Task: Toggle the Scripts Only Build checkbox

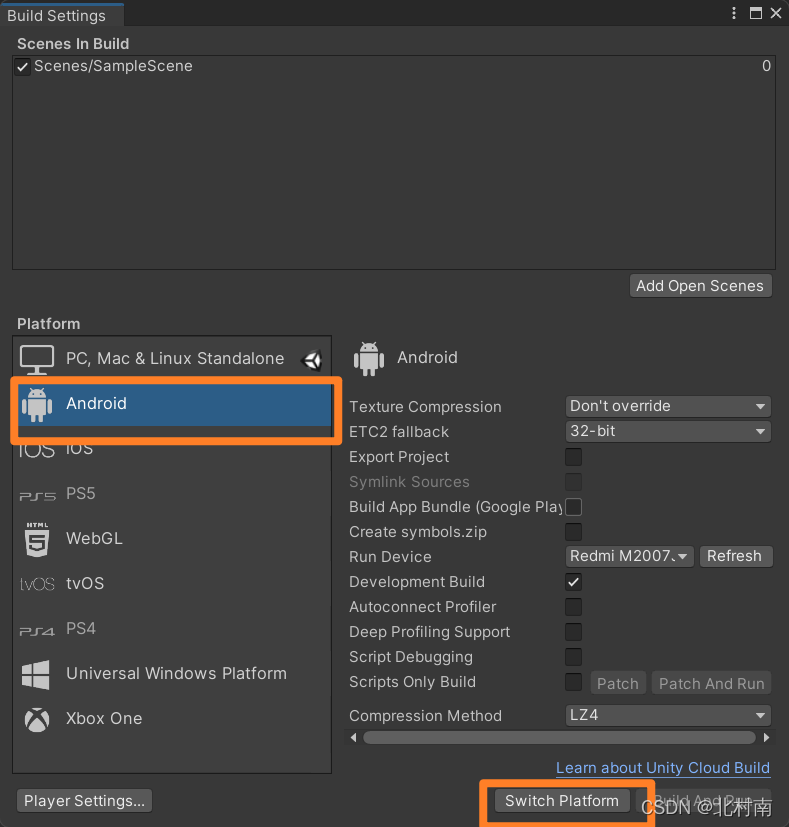Action: pos(573,682)
